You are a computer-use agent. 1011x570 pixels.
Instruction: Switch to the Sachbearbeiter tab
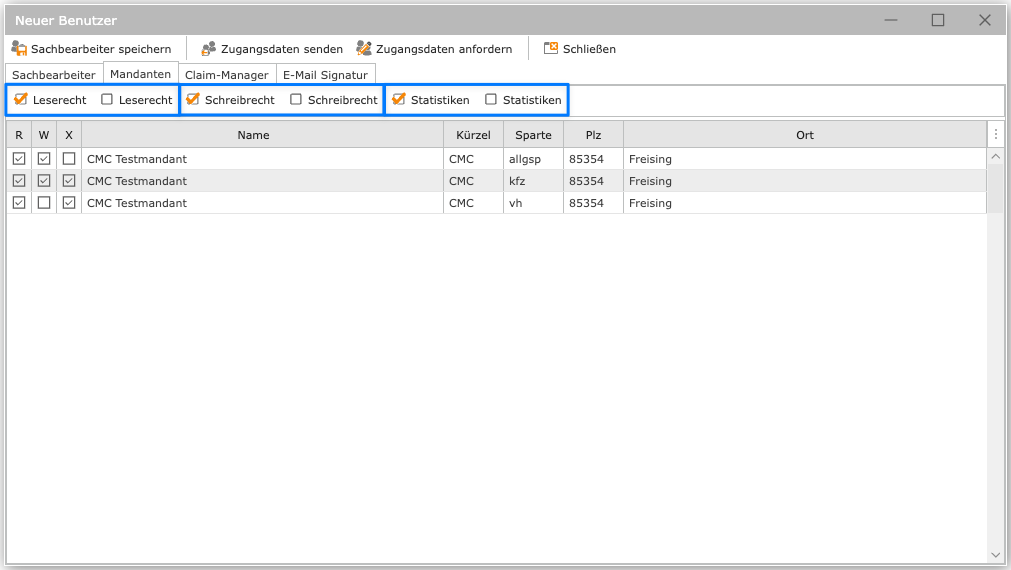(54, 75)
